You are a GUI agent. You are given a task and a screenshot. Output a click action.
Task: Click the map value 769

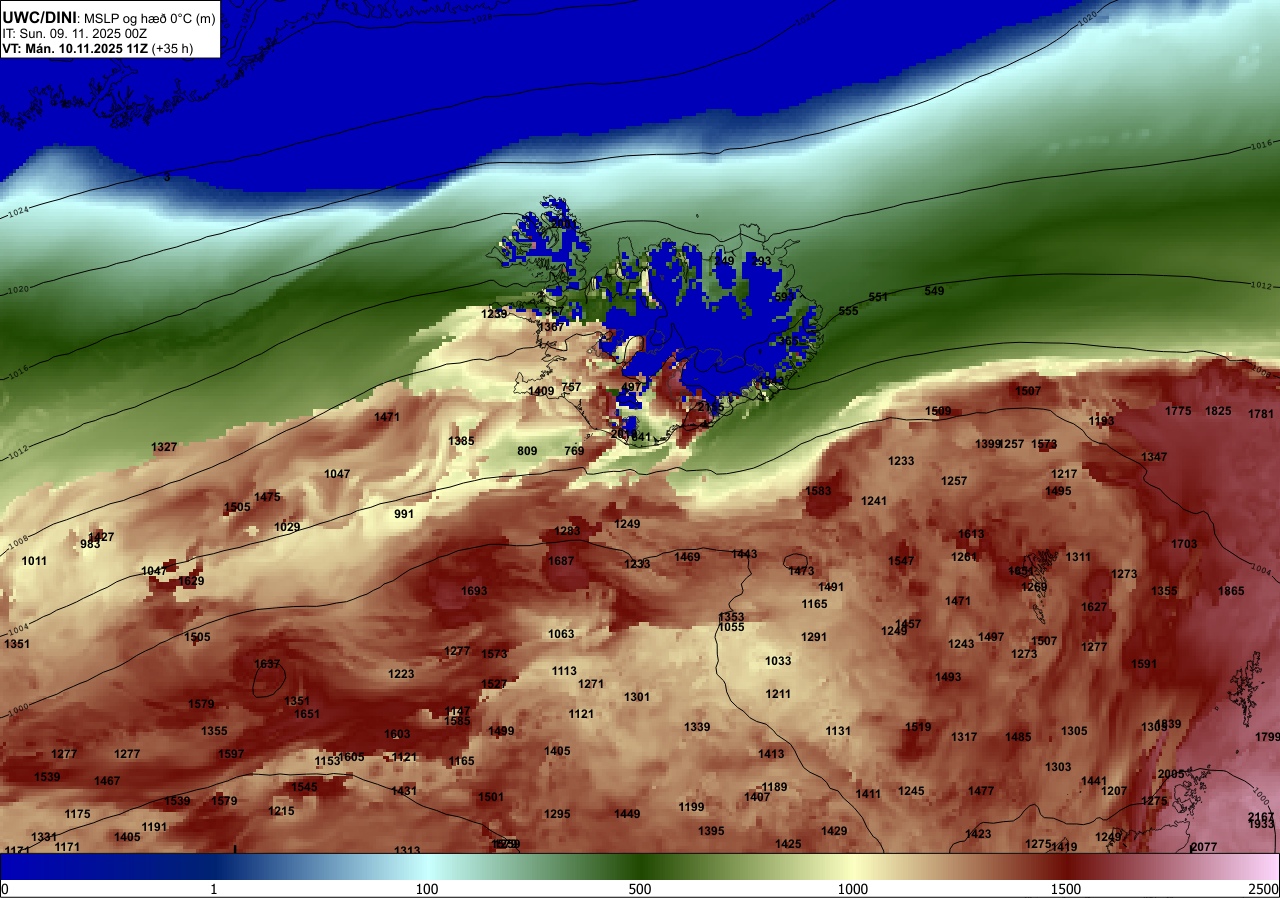[574, 451]
